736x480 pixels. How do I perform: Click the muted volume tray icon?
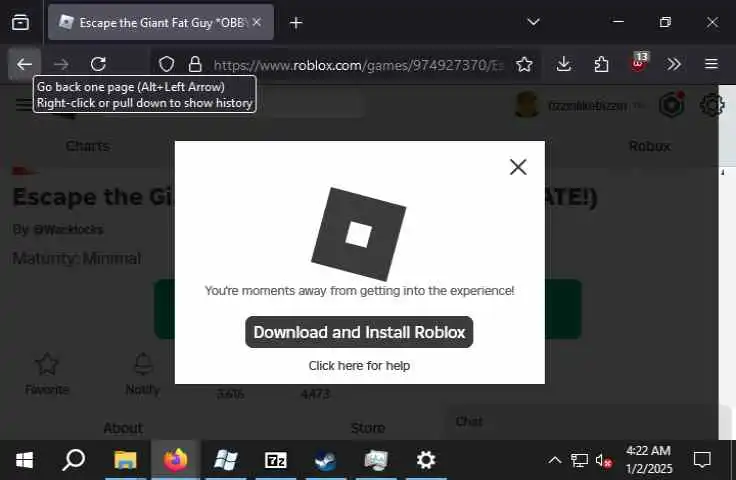click(604, 461)
